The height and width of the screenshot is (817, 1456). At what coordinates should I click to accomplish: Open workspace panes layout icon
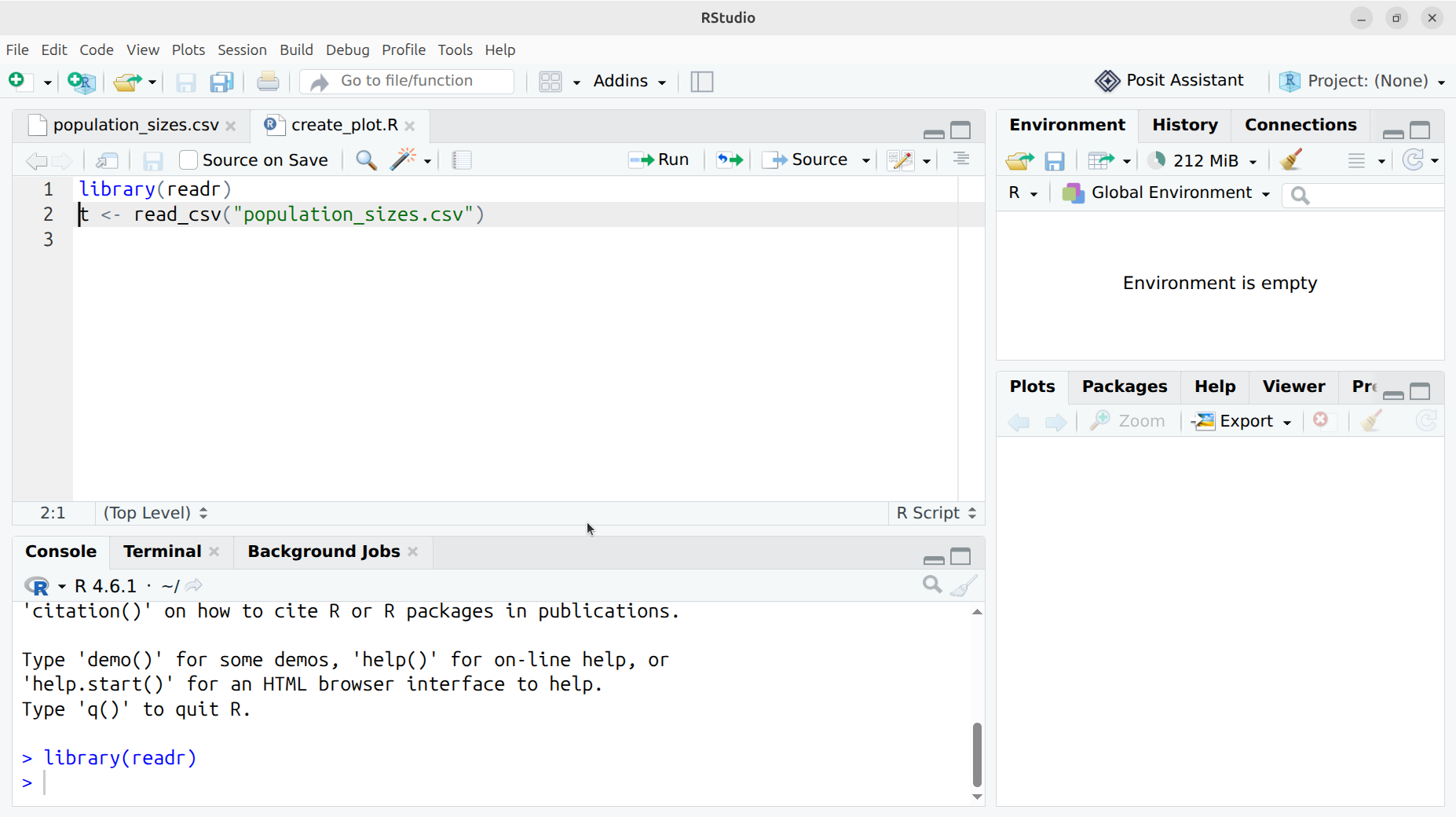pyautogui.click(x=551, y=82)
